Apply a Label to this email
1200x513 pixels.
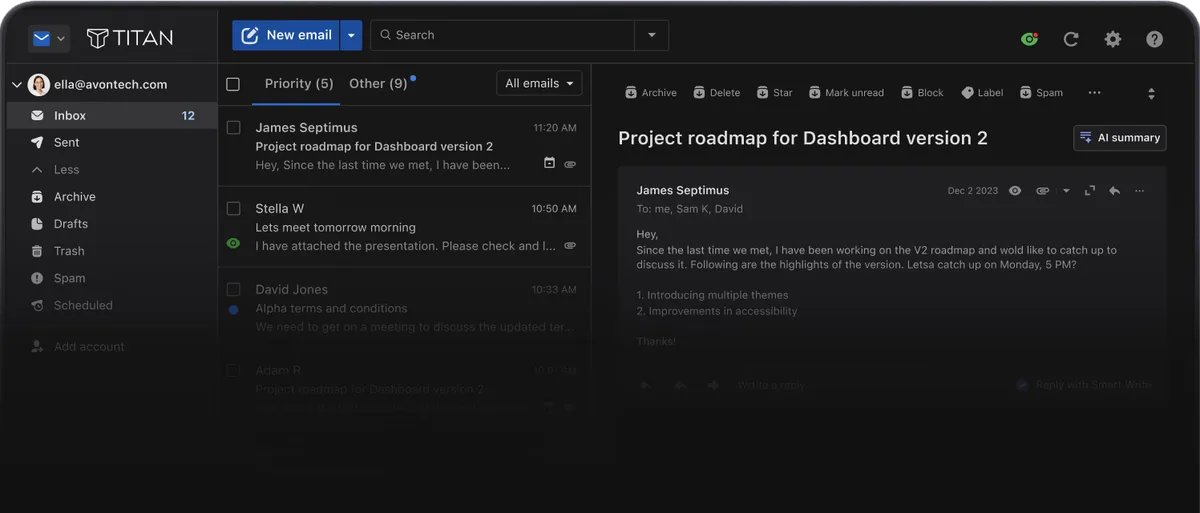tap(982, 92)
